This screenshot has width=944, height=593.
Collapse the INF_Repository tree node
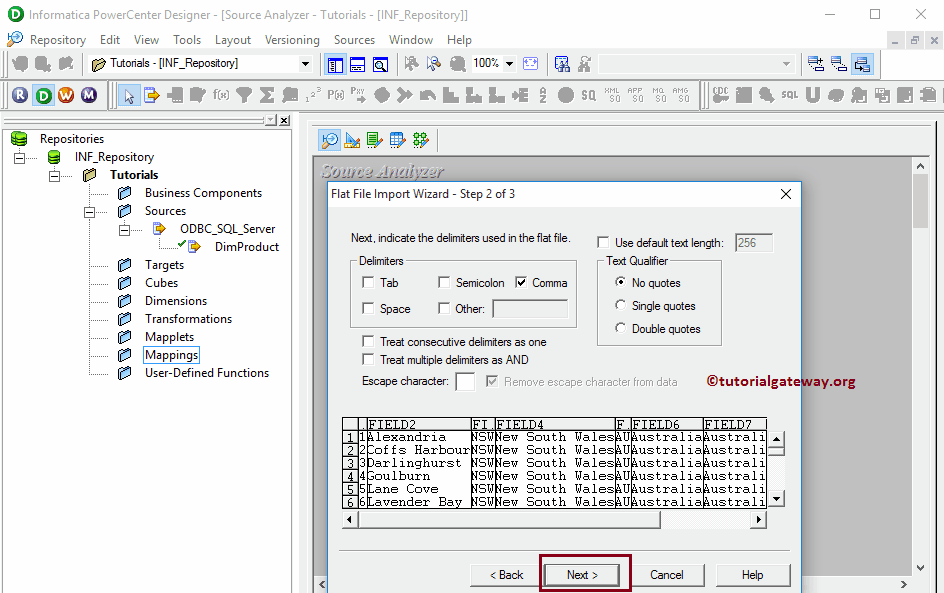[20, 158]
